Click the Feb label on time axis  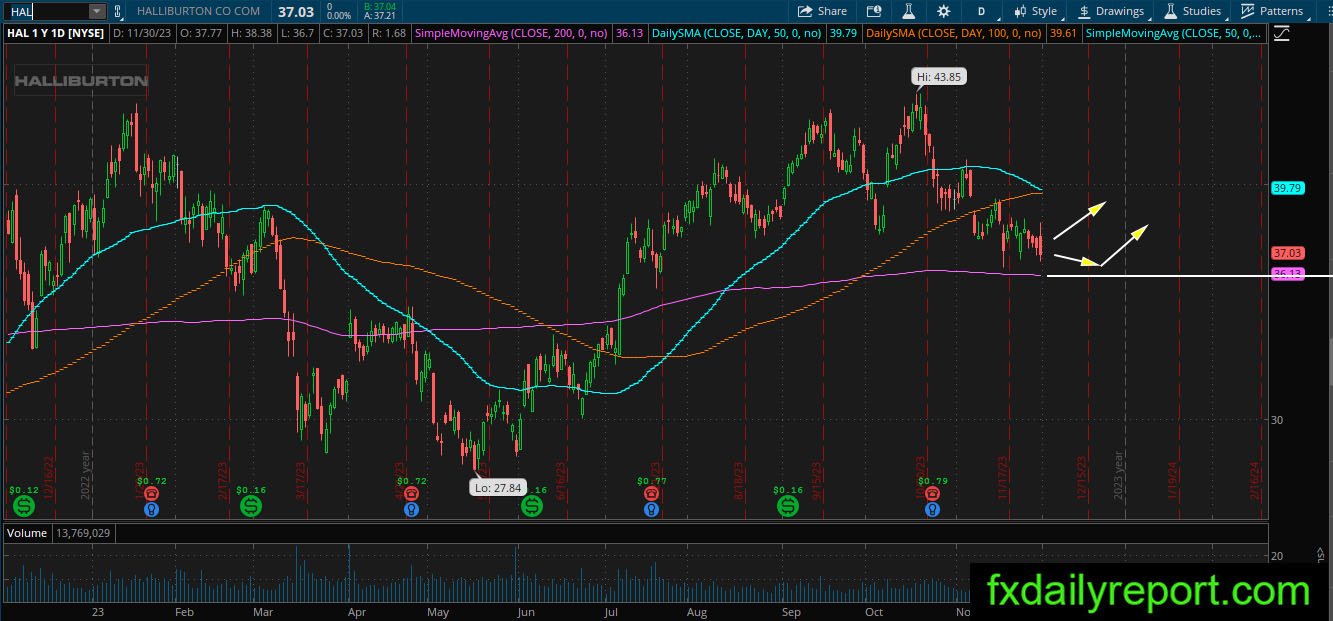point(183,612)
